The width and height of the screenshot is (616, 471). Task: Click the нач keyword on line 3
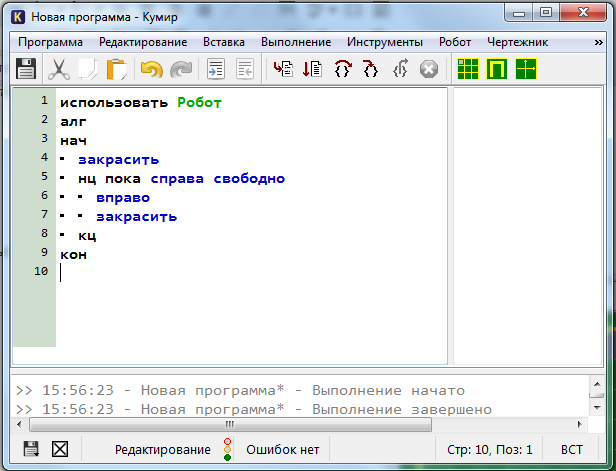73,141
